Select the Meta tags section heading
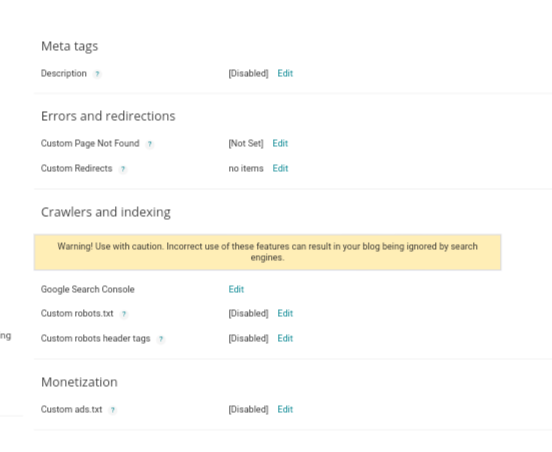This screenshot has height=452, width=552. (69, 46)
